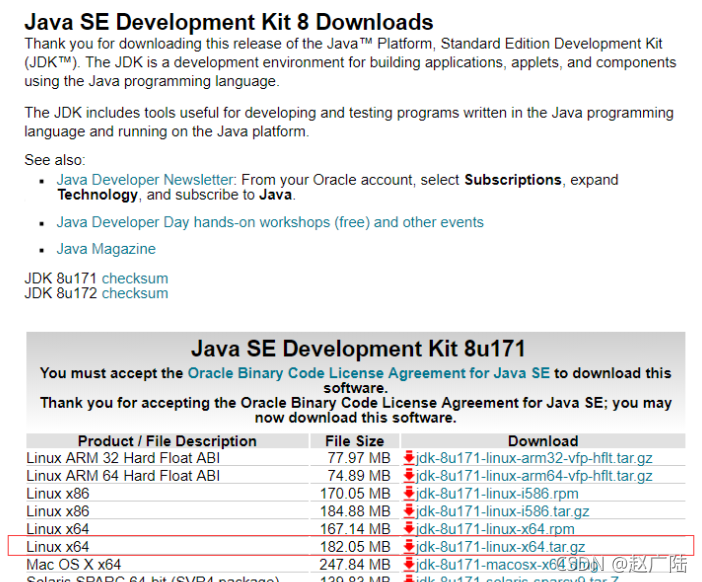Click download arrow icon for jdk-8u171-linux-arm64-vfp-hflt.tar.gz
702x582 pixels.
409,475
